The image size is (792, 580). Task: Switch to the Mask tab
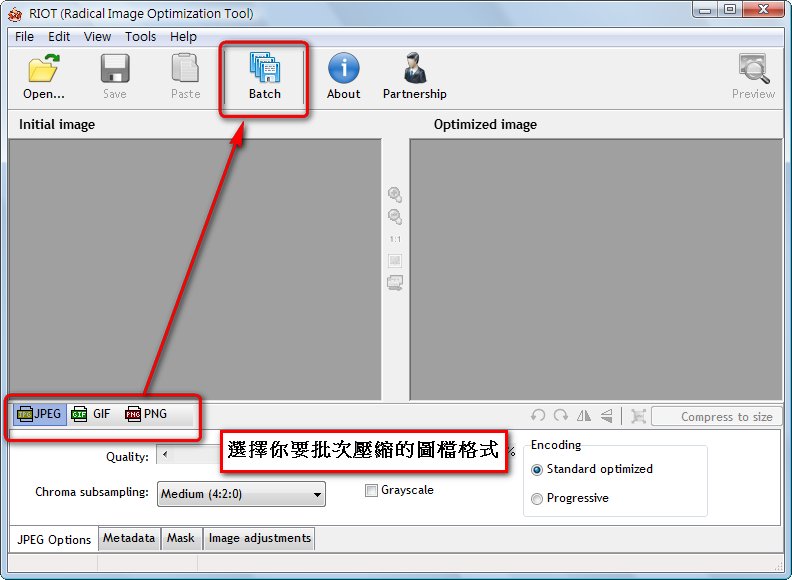pyautogui.click(x=181, y=538)
